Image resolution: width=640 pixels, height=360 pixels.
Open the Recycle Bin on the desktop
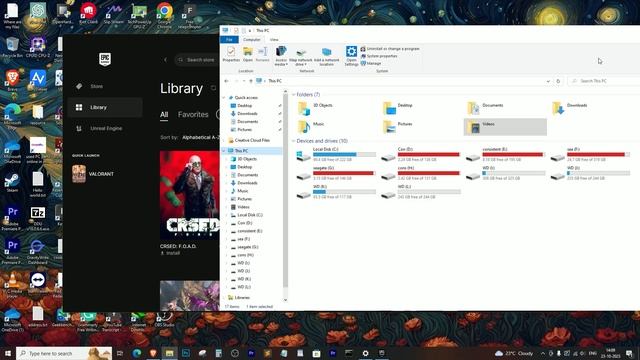tap(12, 47)
